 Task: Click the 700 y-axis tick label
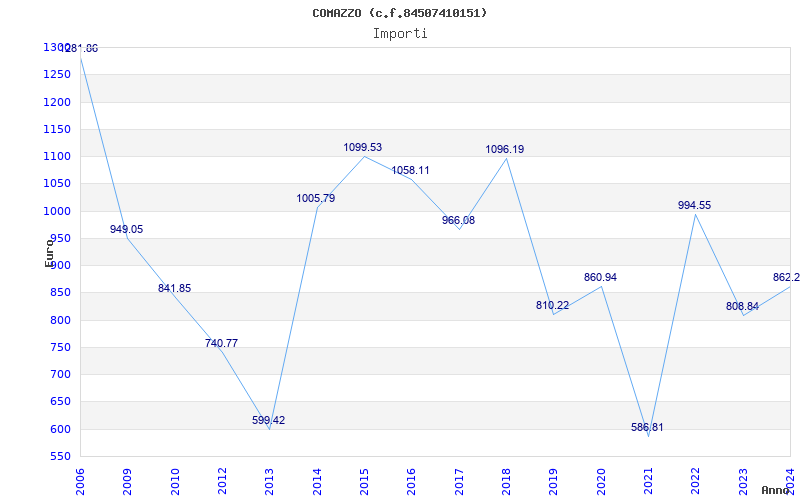pyautogui.click(x=60, y=374)
